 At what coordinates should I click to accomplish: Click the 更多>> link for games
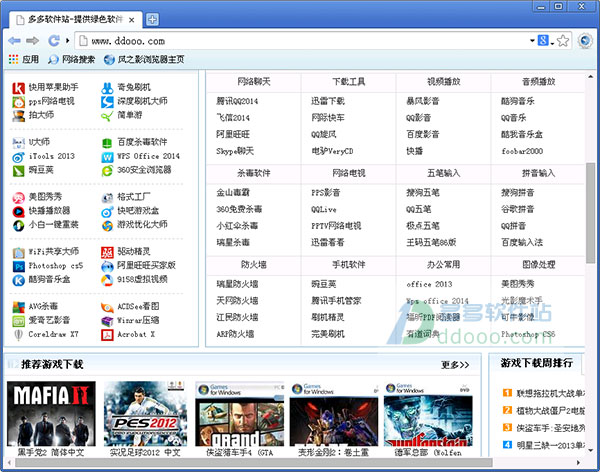coord(455,365)
